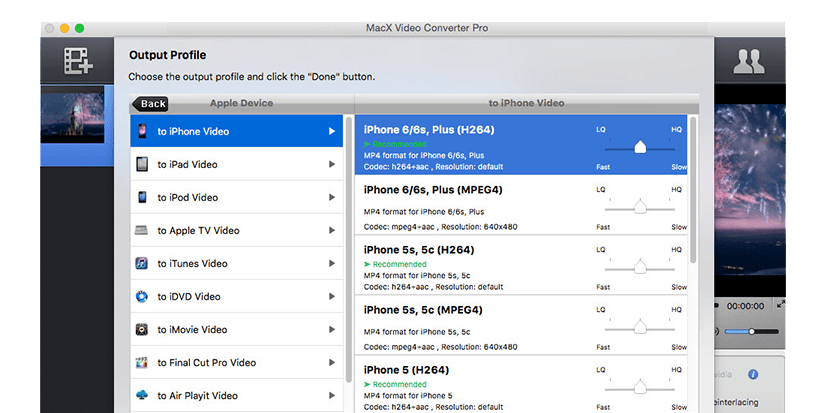Viewport: 826px width, 413px height.
Task: Expand the to Final Cut Pro Video arrow
Action: point(332,362)
